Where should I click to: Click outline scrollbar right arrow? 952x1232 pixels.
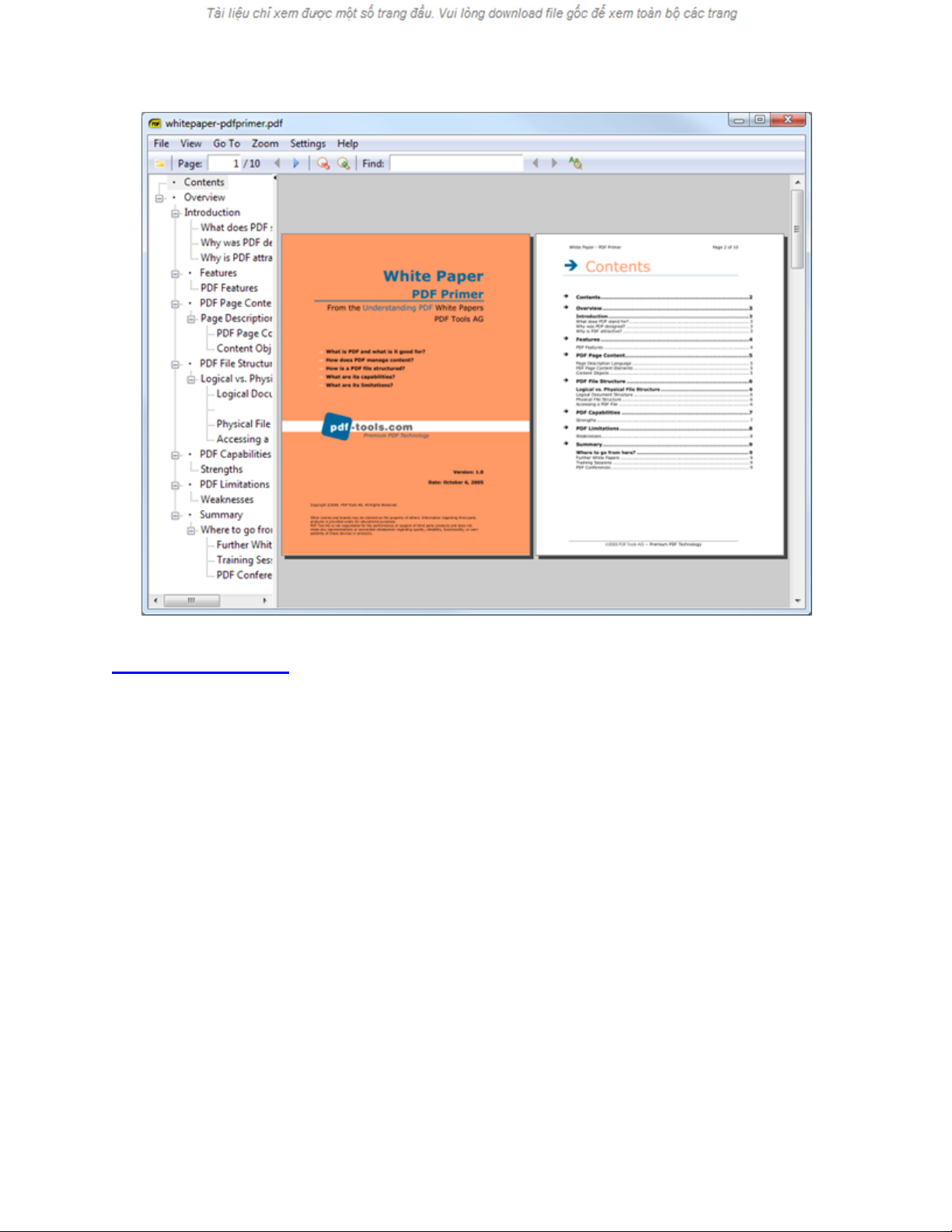point(265,601)
